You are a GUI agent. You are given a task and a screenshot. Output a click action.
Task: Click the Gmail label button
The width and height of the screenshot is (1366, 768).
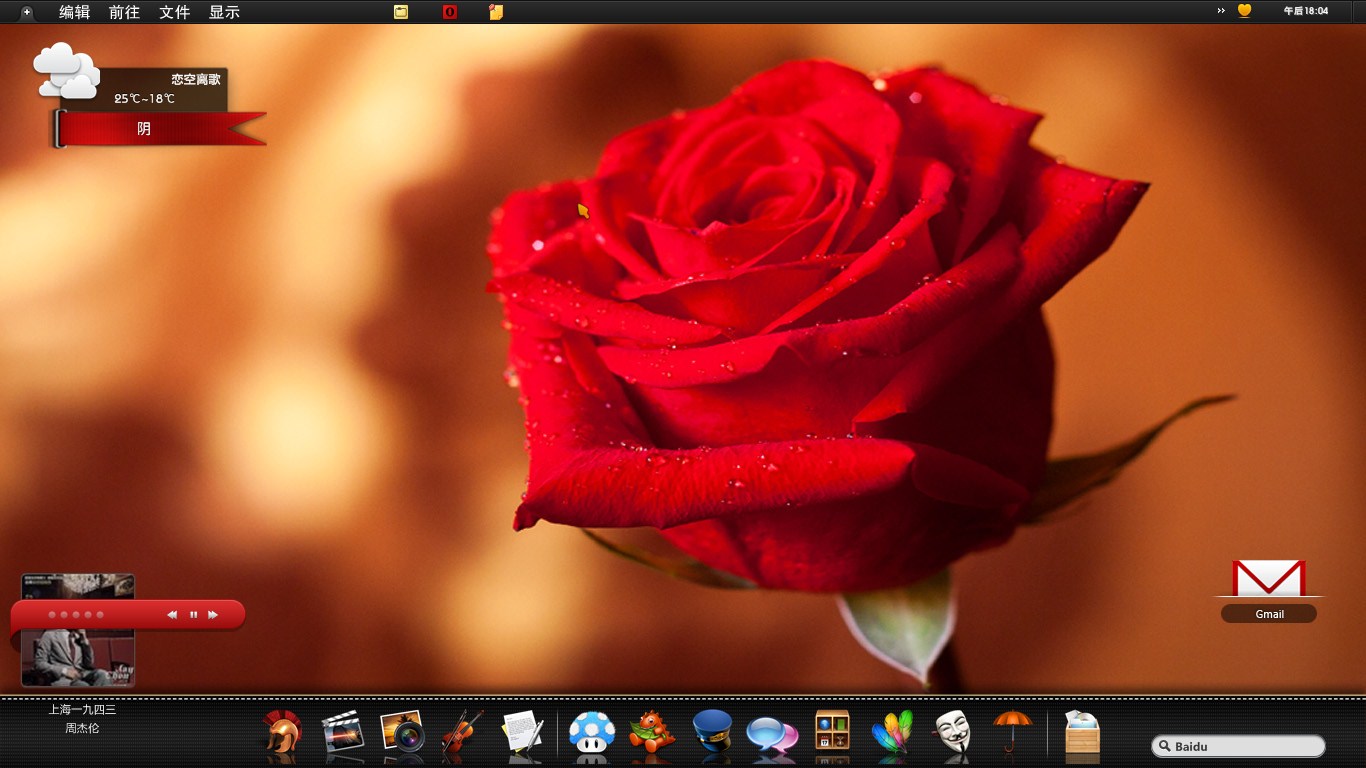tap(1269, 614)
